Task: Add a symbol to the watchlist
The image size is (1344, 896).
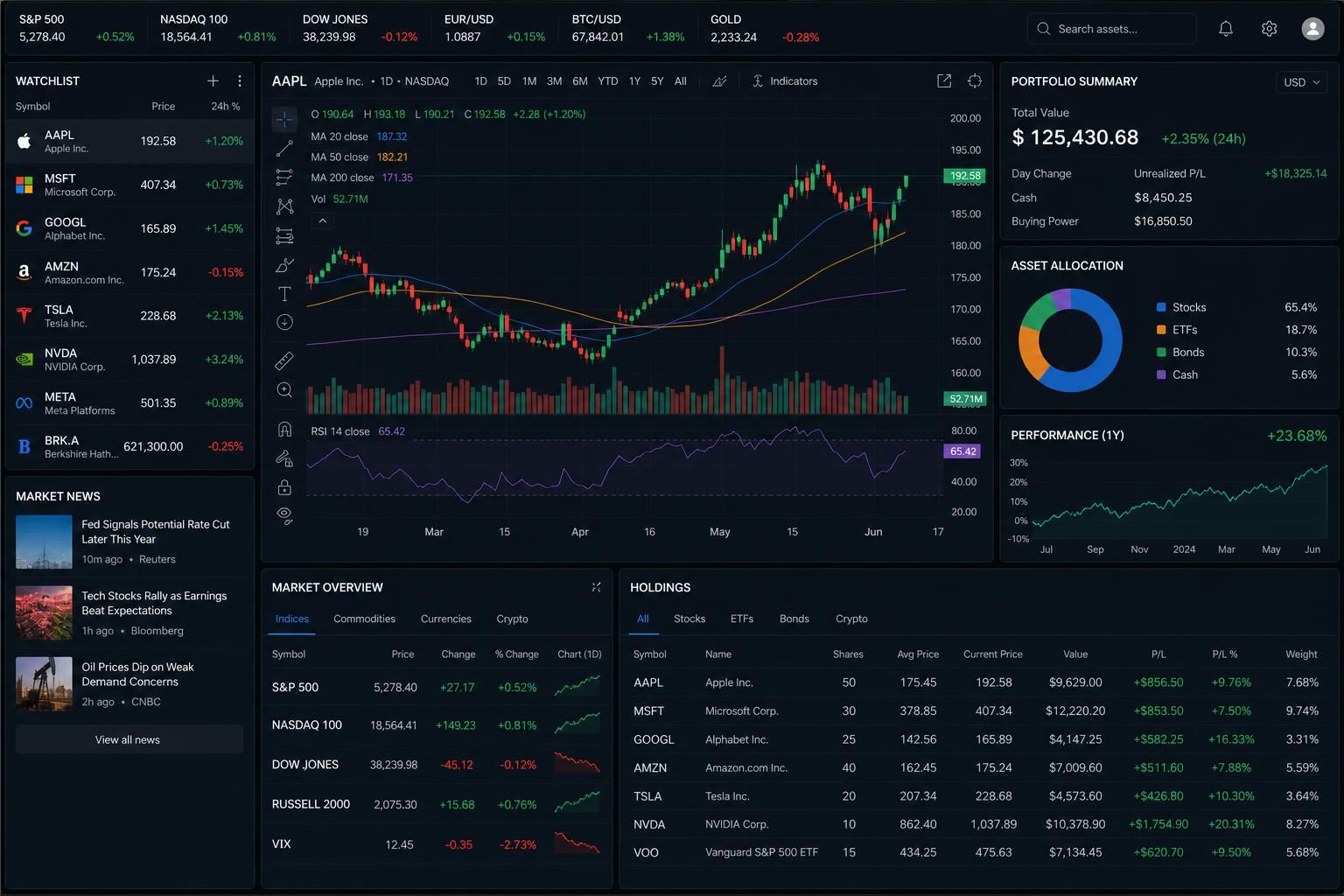Action: 213,80
